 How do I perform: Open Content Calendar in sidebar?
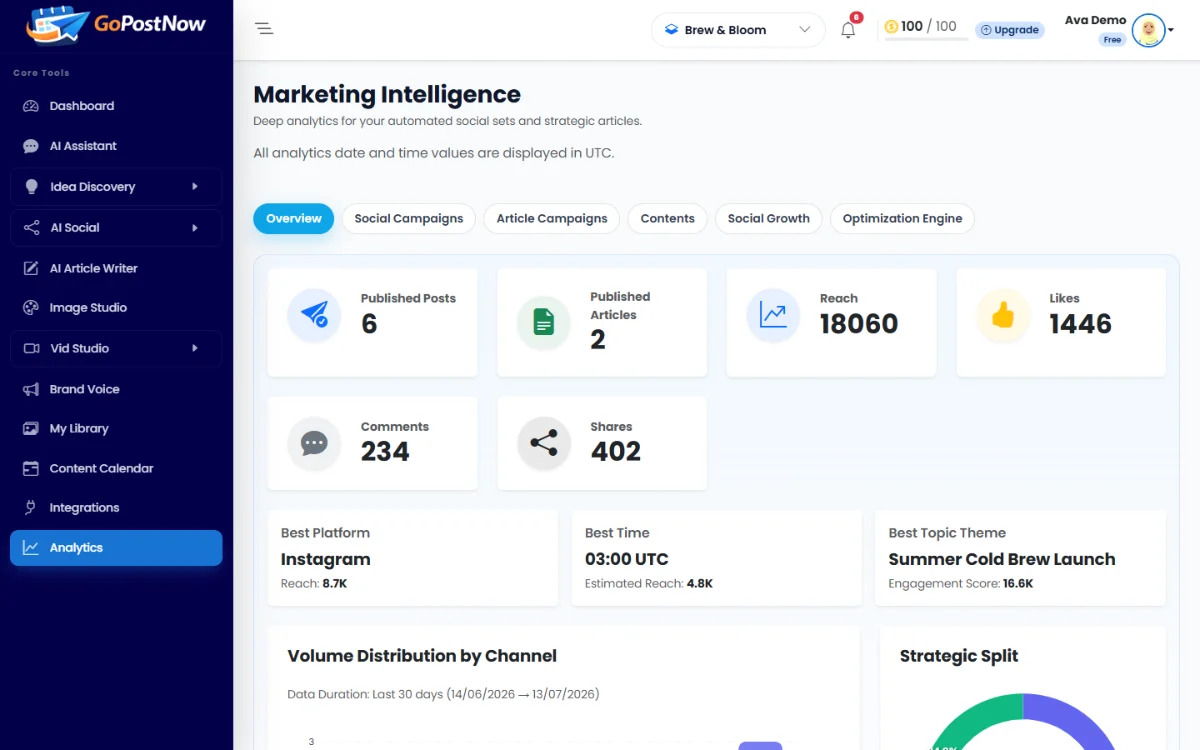(x=116, y=468)
